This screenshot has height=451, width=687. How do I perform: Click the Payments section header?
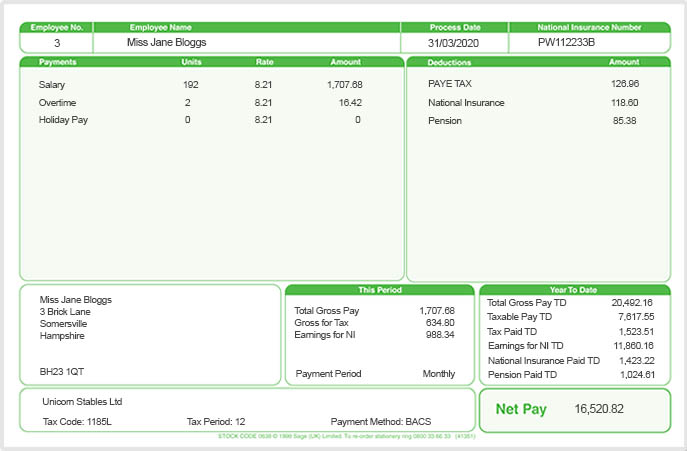[x=57, y=62]
